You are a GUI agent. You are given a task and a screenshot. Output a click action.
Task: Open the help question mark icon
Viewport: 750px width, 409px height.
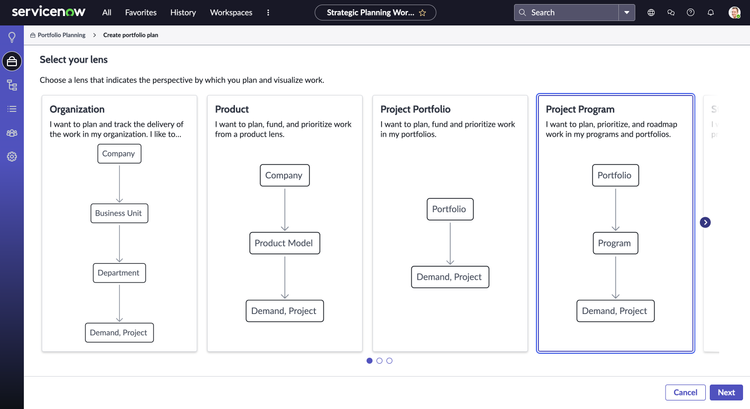click(x=691, y=12)
